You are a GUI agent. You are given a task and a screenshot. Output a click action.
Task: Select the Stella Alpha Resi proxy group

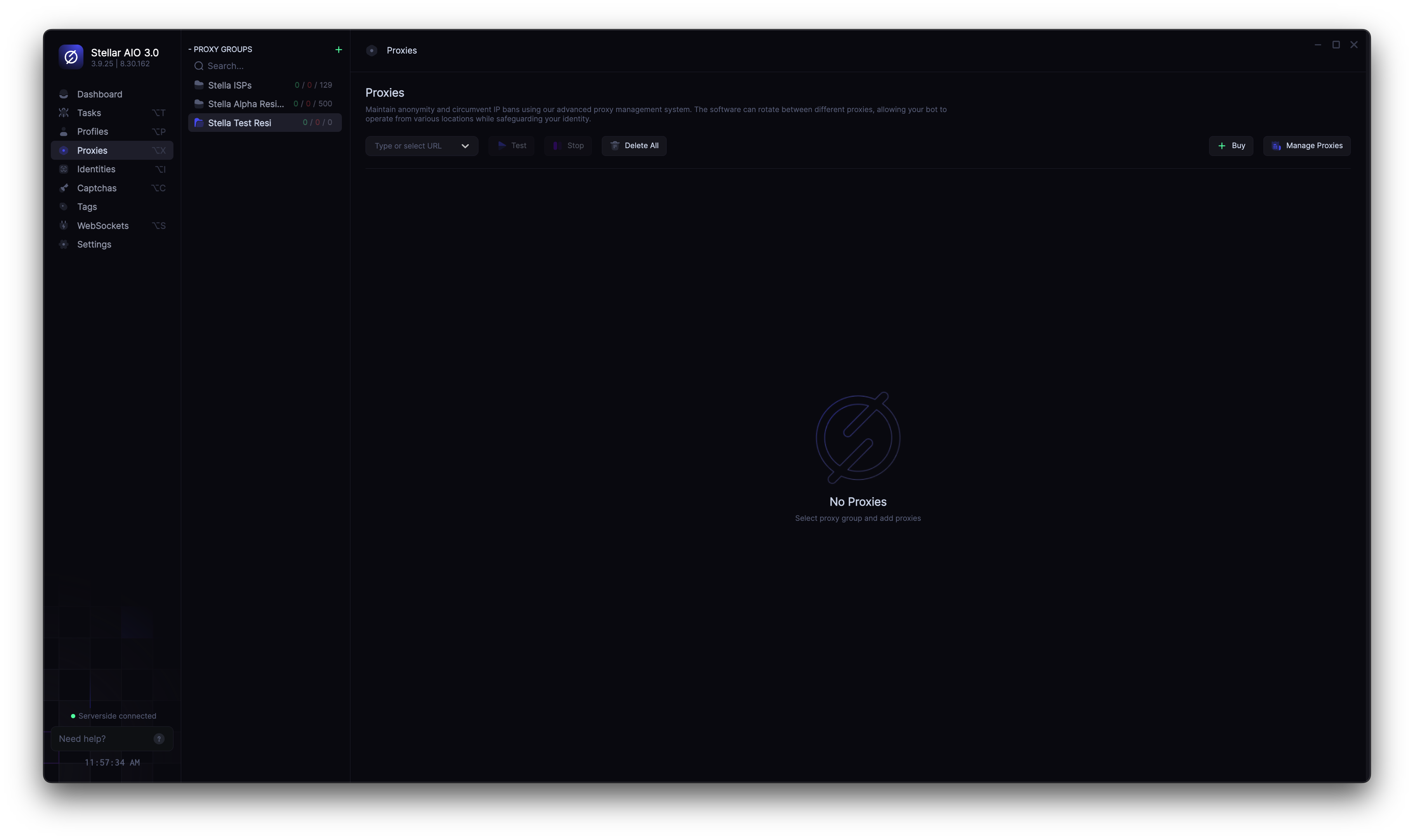click(246, 104)
